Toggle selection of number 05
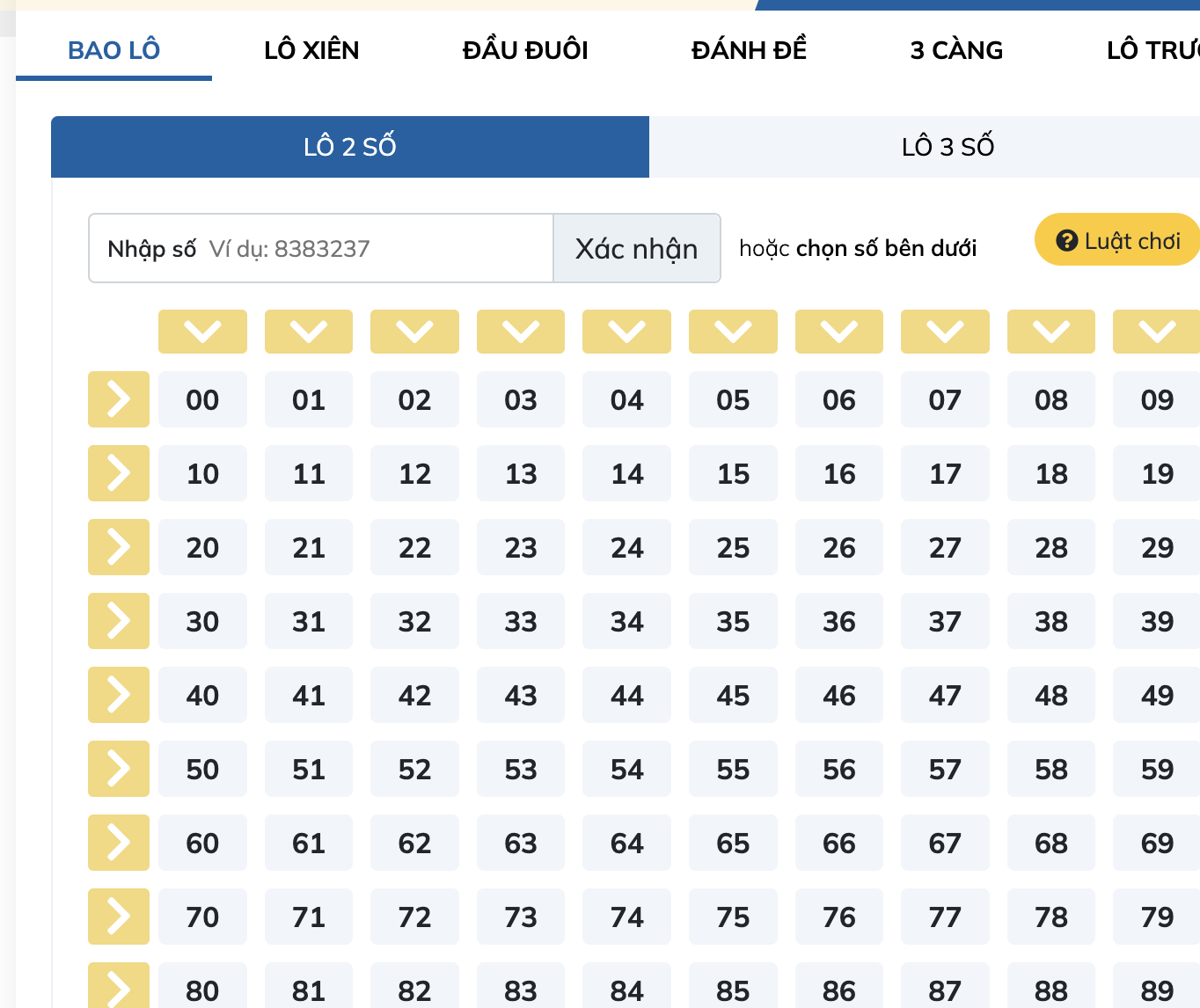This screenshot has width=1200, height=1008. [733, 399]
